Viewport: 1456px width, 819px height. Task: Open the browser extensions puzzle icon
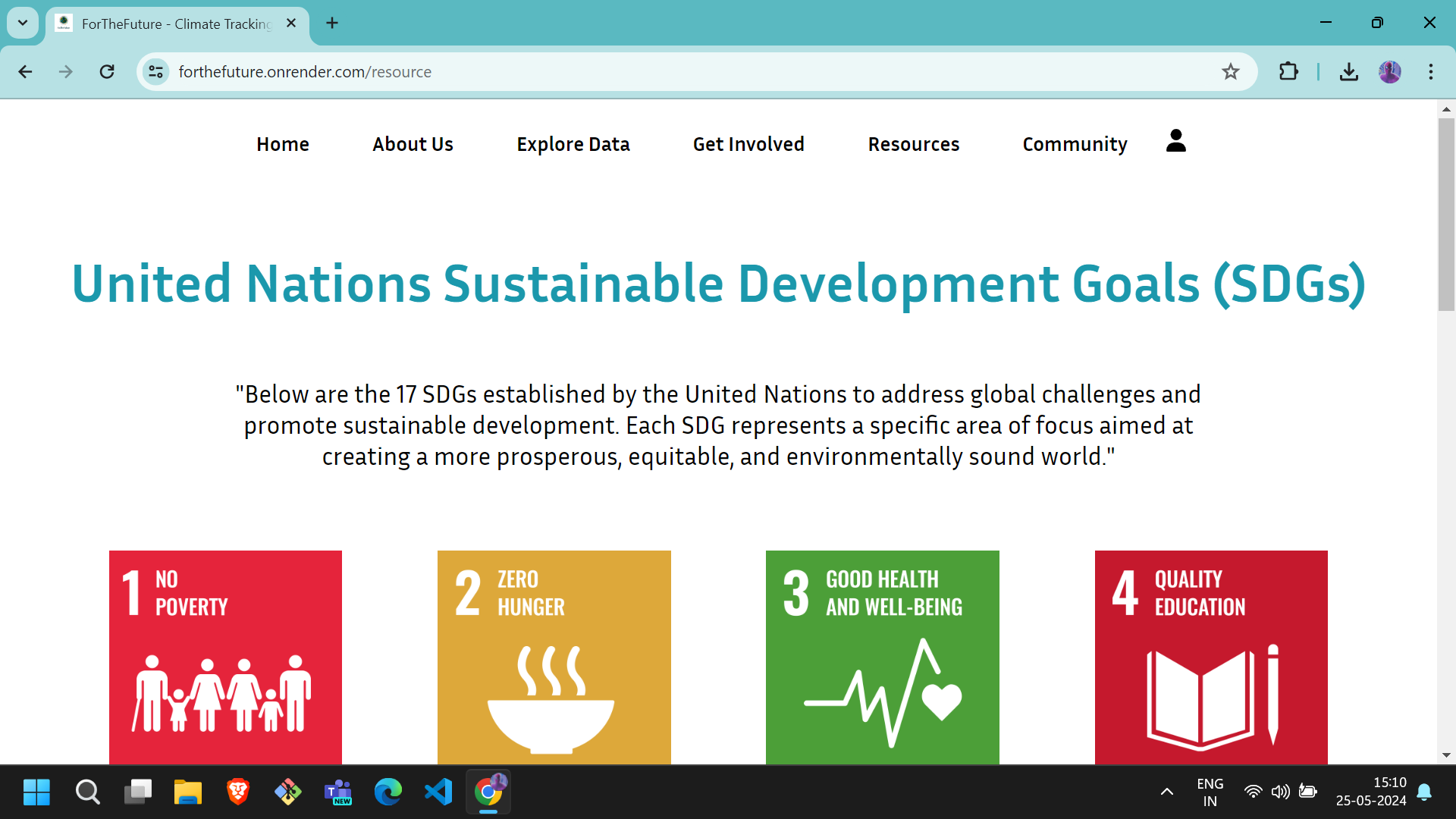(x=1288, y=72)
